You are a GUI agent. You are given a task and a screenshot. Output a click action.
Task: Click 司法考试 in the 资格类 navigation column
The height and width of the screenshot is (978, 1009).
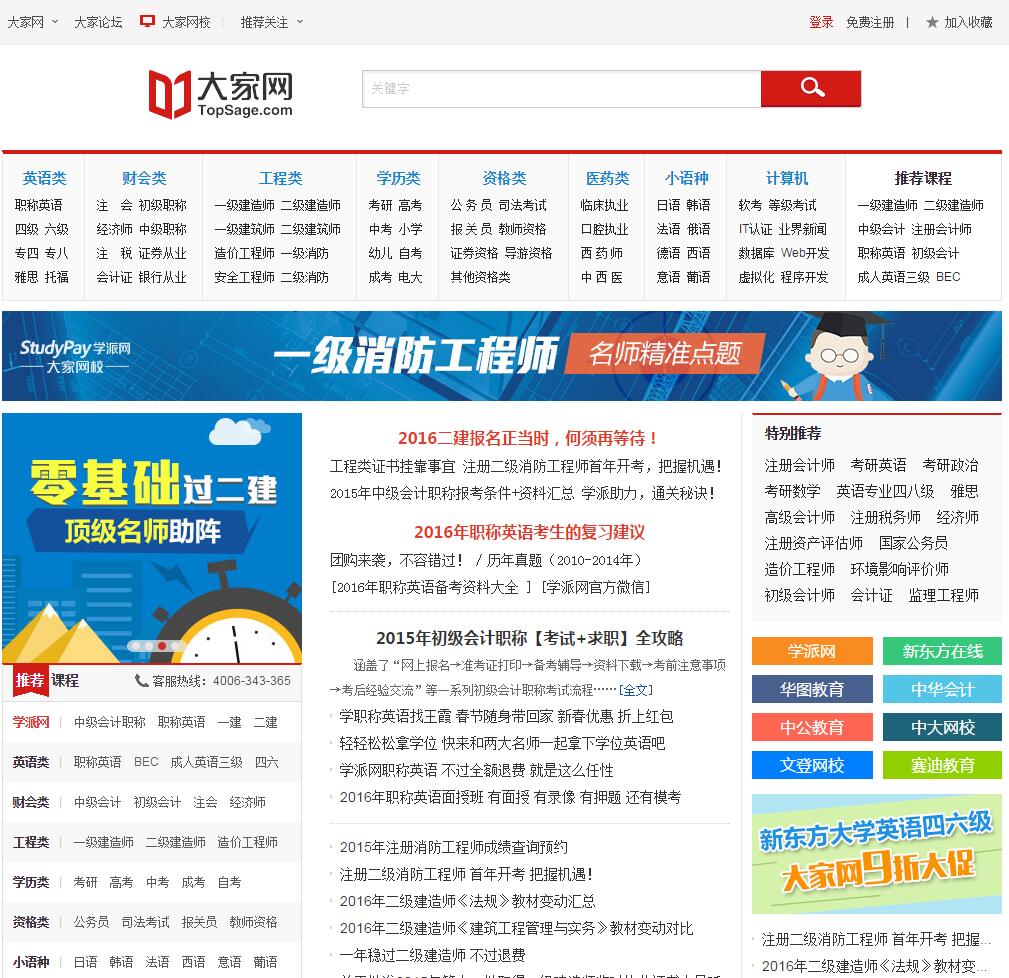click(523, 205)
